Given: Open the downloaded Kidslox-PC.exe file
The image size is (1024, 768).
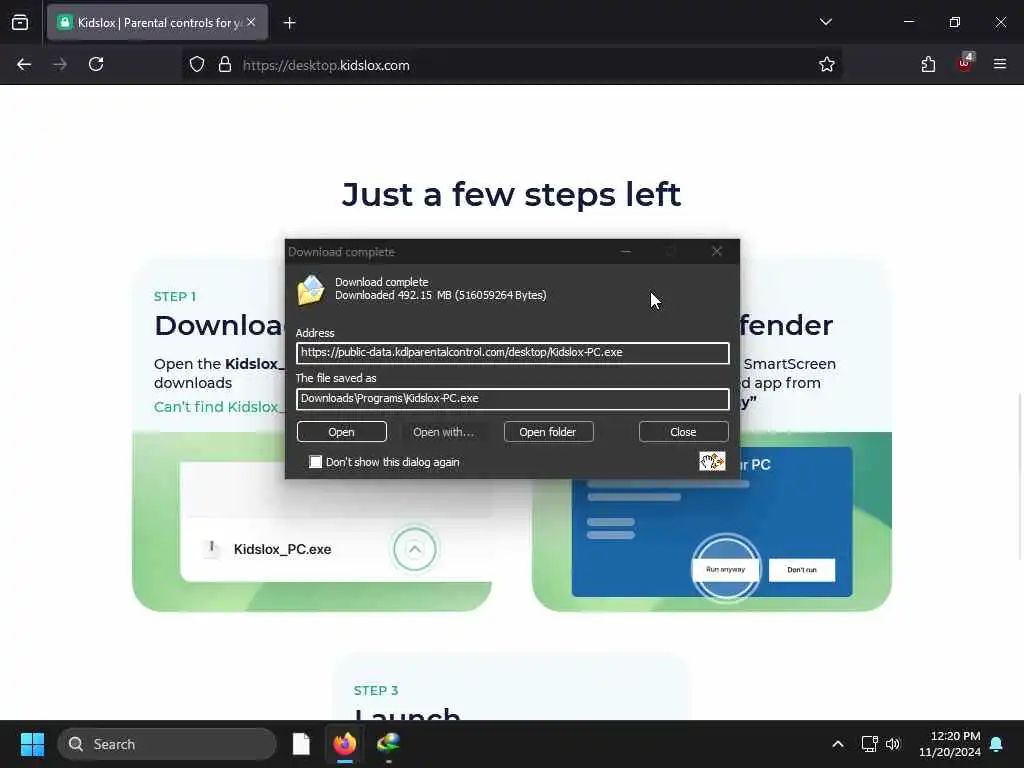Looking at the screenshot, I should [x=342, y=432].
